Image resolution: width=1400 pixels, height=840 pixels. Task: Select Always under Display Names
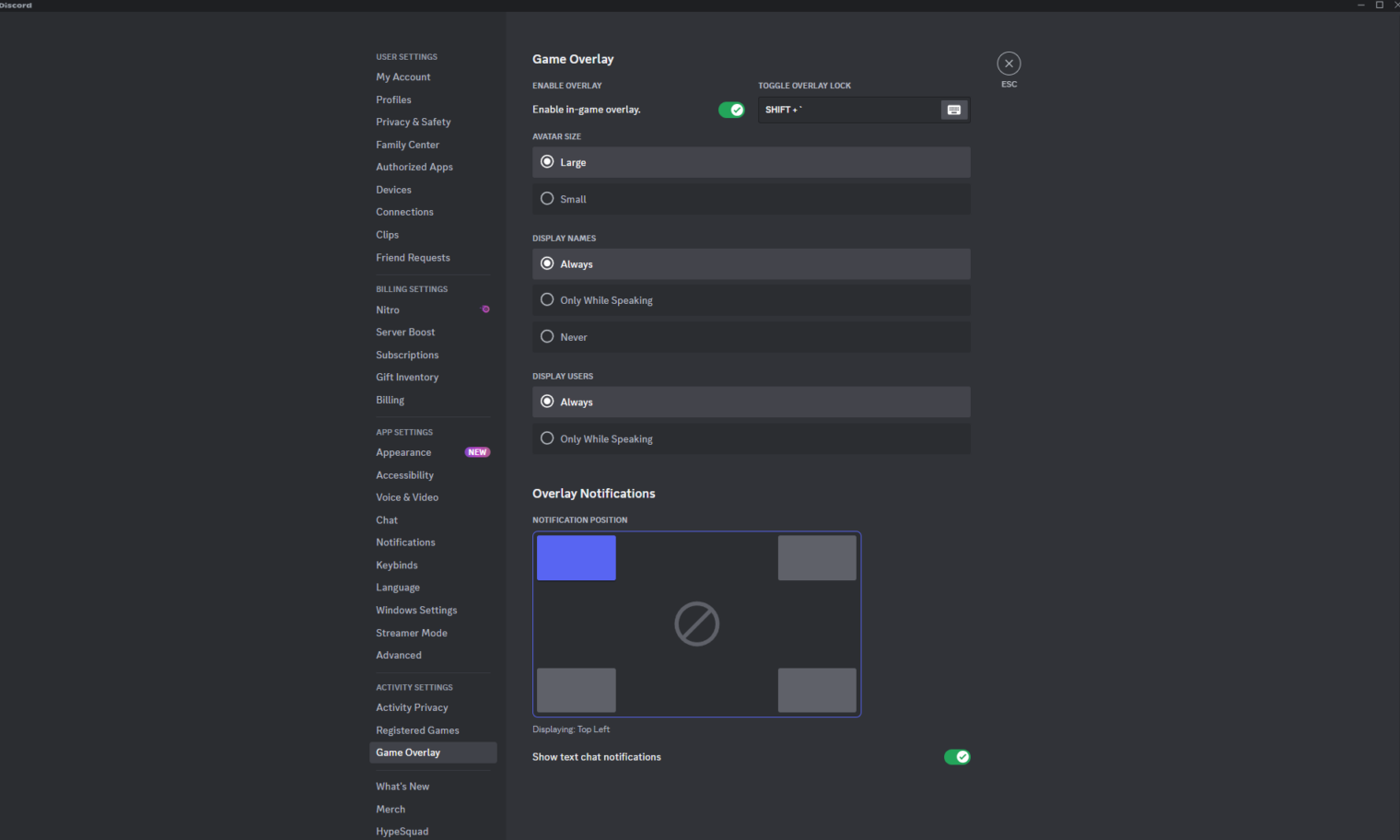point(752,264)
